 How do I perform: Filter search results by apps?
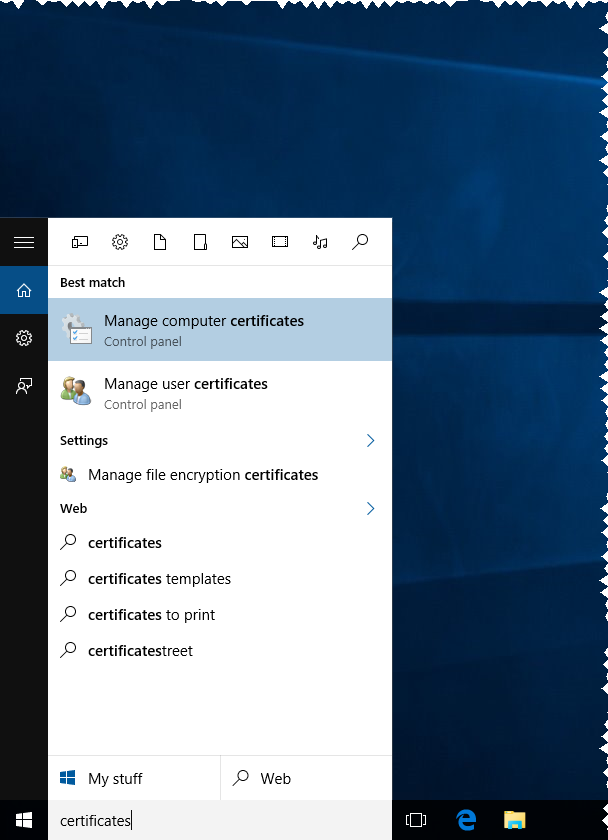(80, 242)
